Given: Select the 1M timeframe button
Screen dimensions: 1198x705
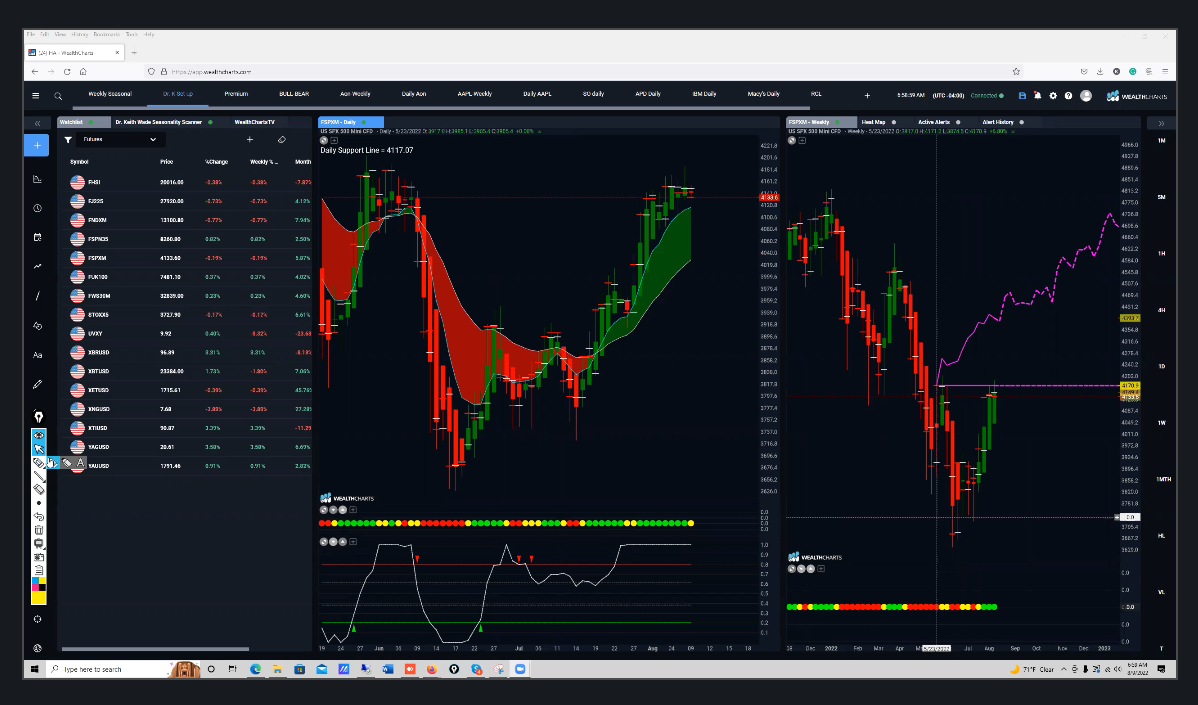Looking at the screenshot, I should 1161,141.
